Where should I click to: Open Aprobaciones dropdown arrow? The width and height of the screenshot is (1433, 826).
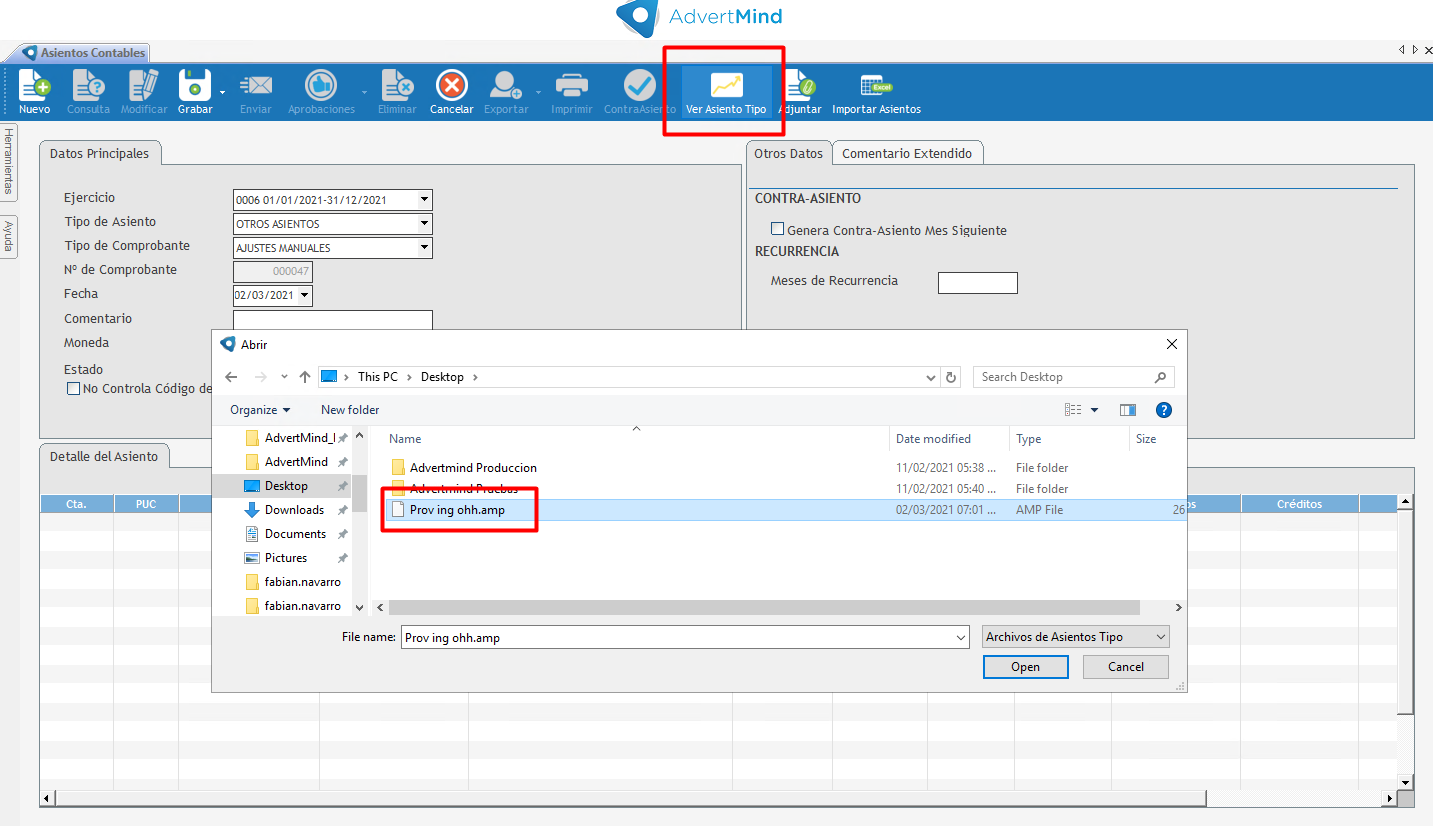point(364,92)
